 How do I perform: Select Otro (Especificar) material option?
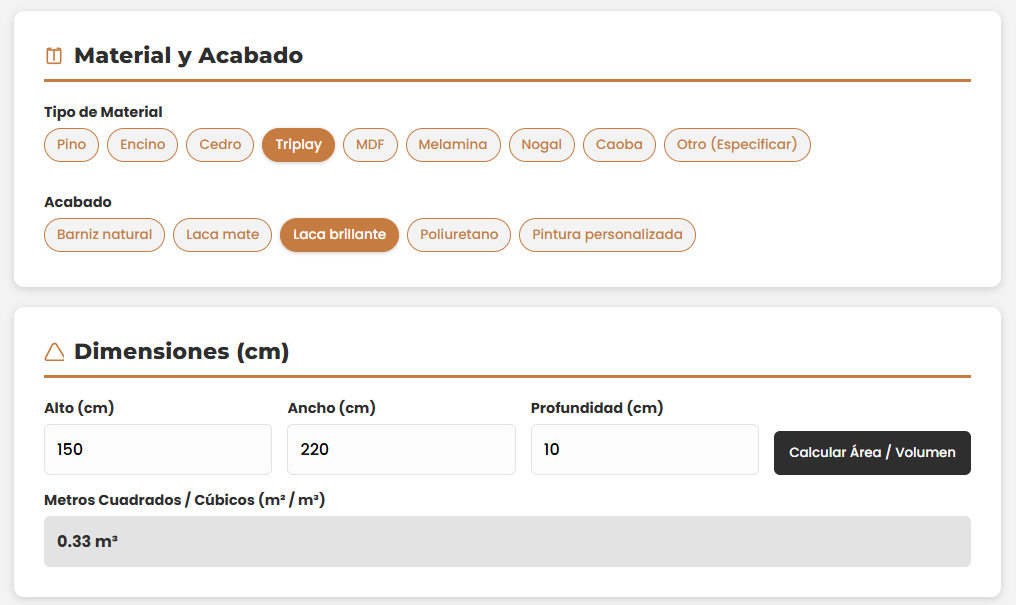[x=737, y=145]
